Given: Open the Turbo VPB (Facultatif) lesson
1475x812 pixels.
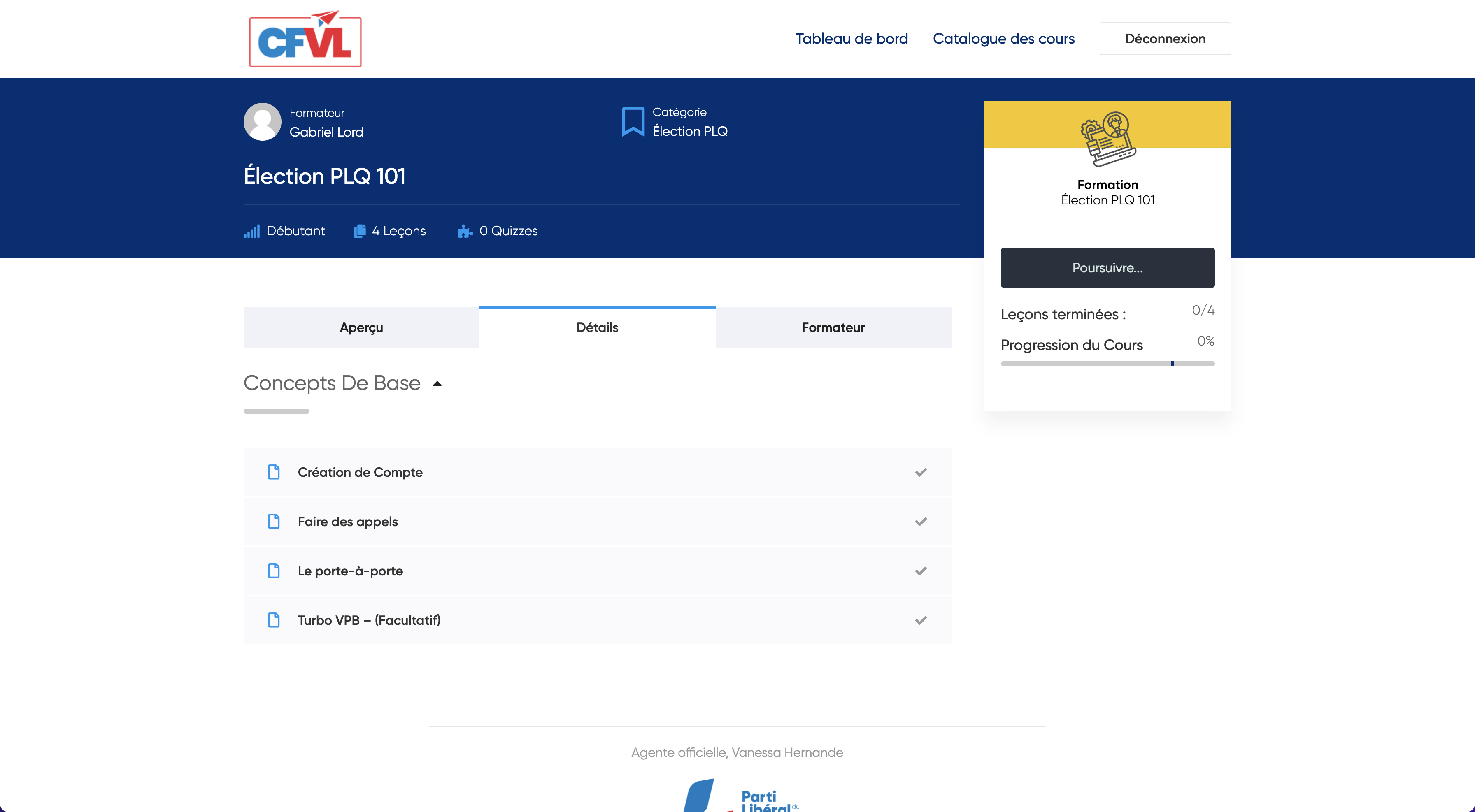Looking at the screenshot, I should tap(369, 620).
